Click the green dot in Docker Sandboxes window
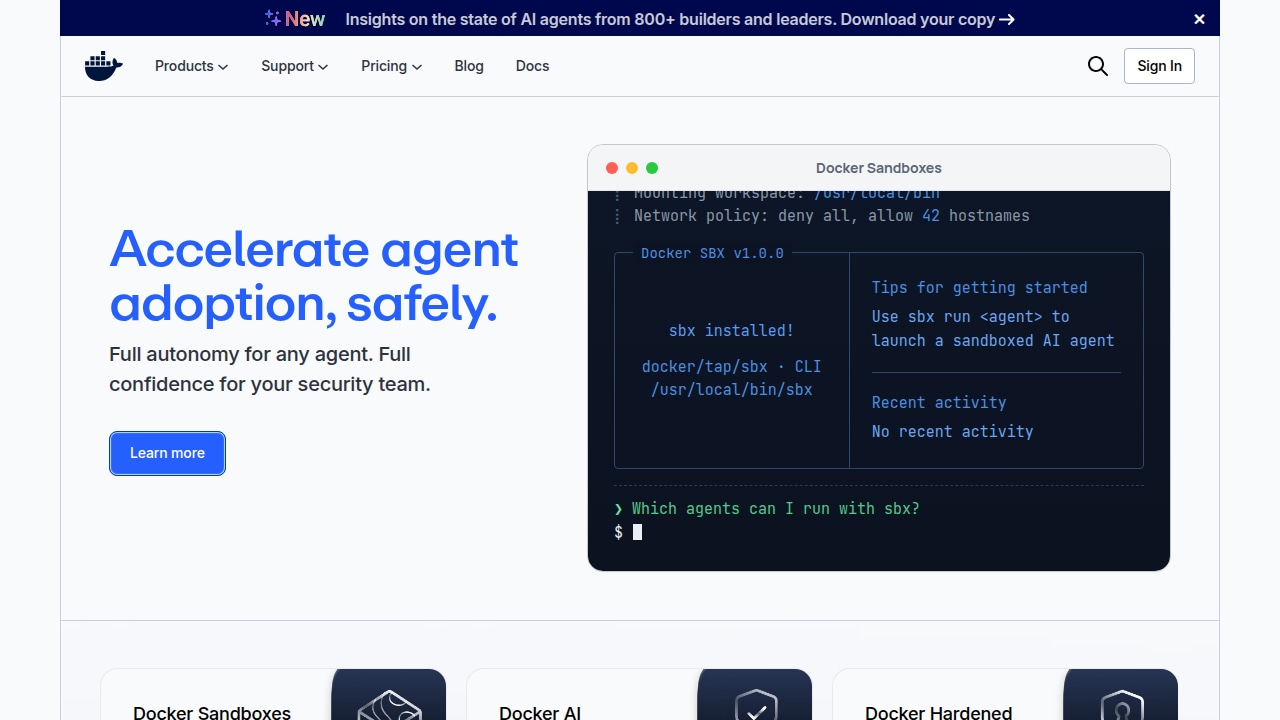1280x720 pixels. pos(652,168)
